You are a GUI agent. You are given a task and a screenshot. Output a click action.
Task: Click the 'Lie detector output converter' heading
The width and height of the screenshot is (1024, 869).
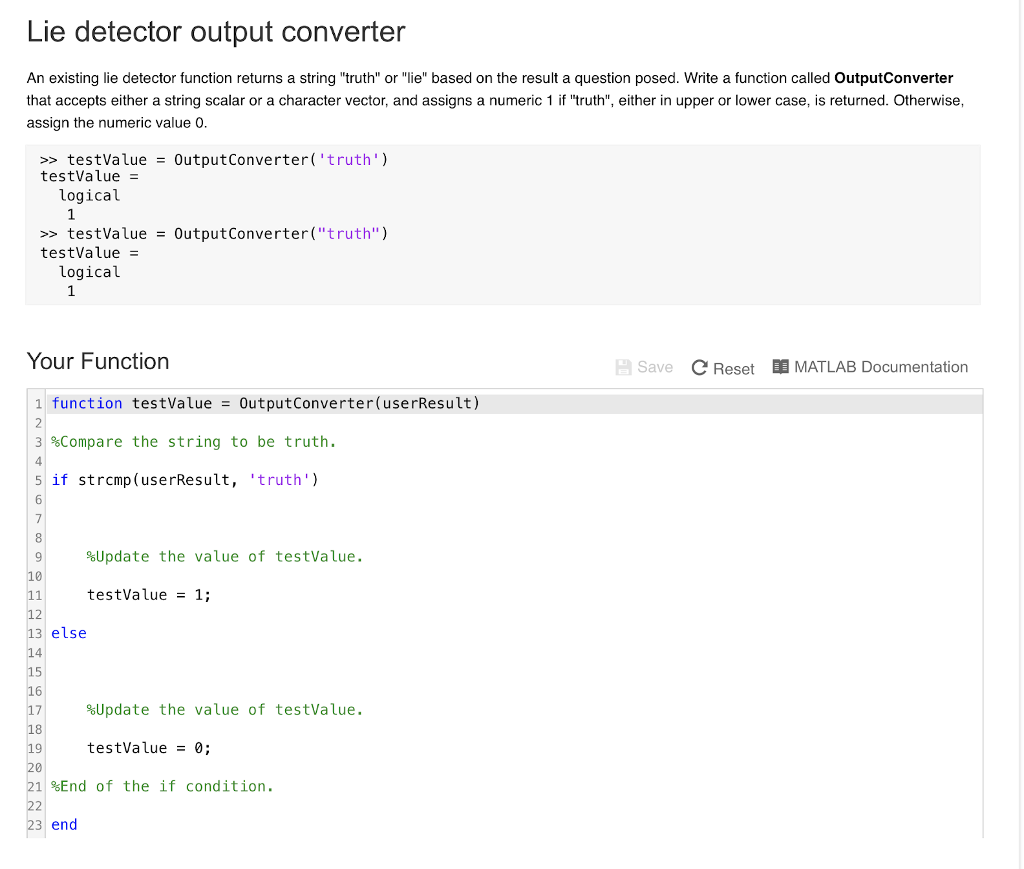coord(216,32)
